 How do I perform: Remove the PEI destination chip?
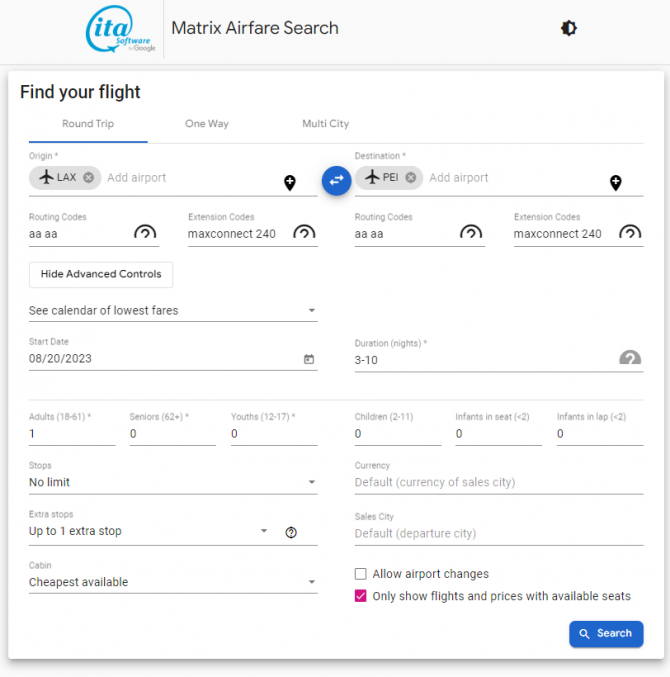pos(411,177)
